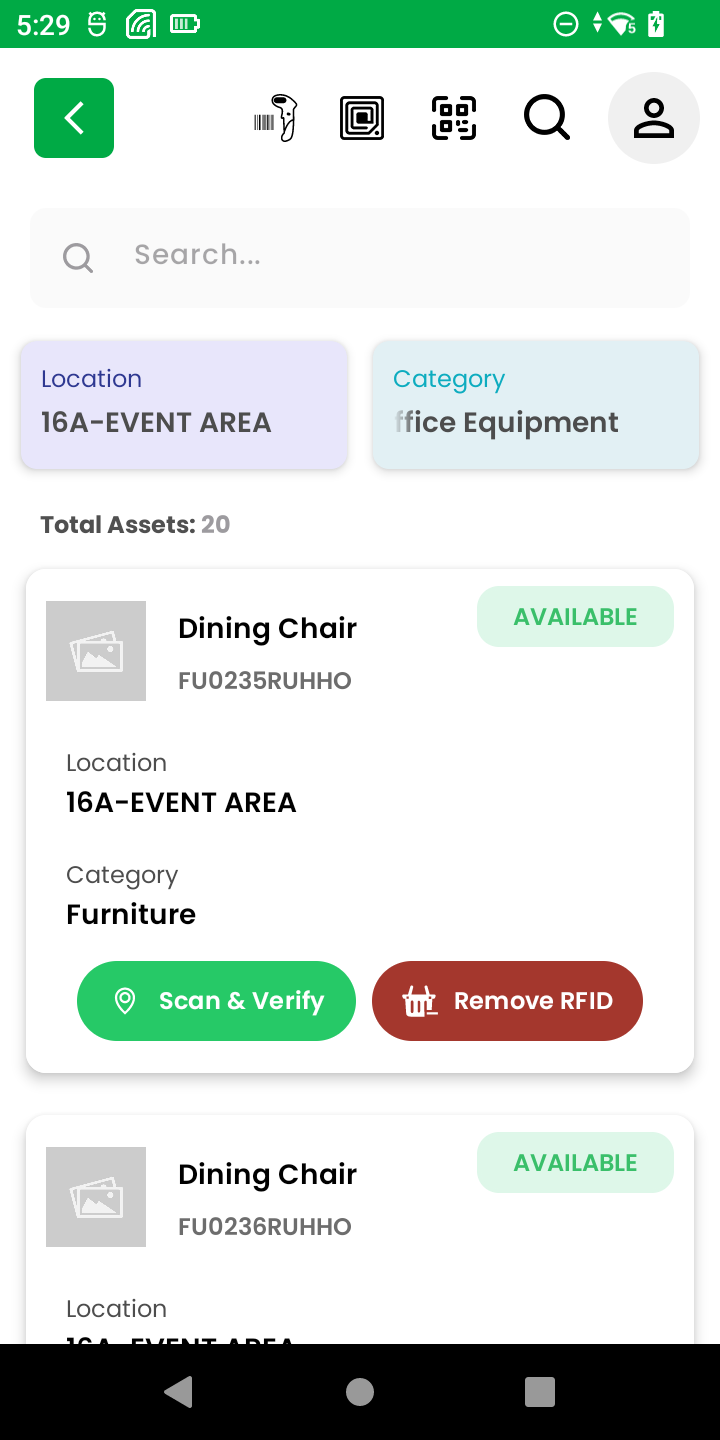Viewport: 720px width, 1440px height.
Task: Tap the basket icon on Remove RFID
Action: [x=420, y=1001]
